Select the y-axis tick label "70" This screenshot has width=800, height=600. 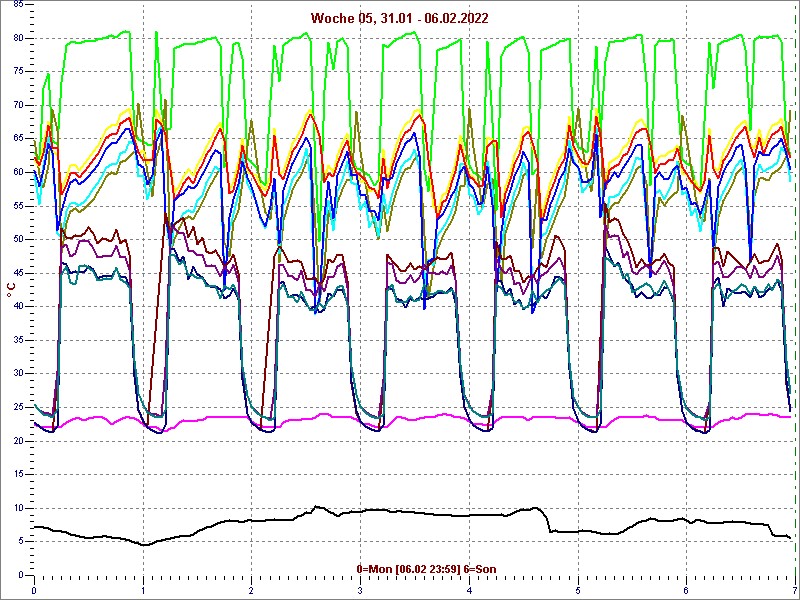(x=18, y=105)
